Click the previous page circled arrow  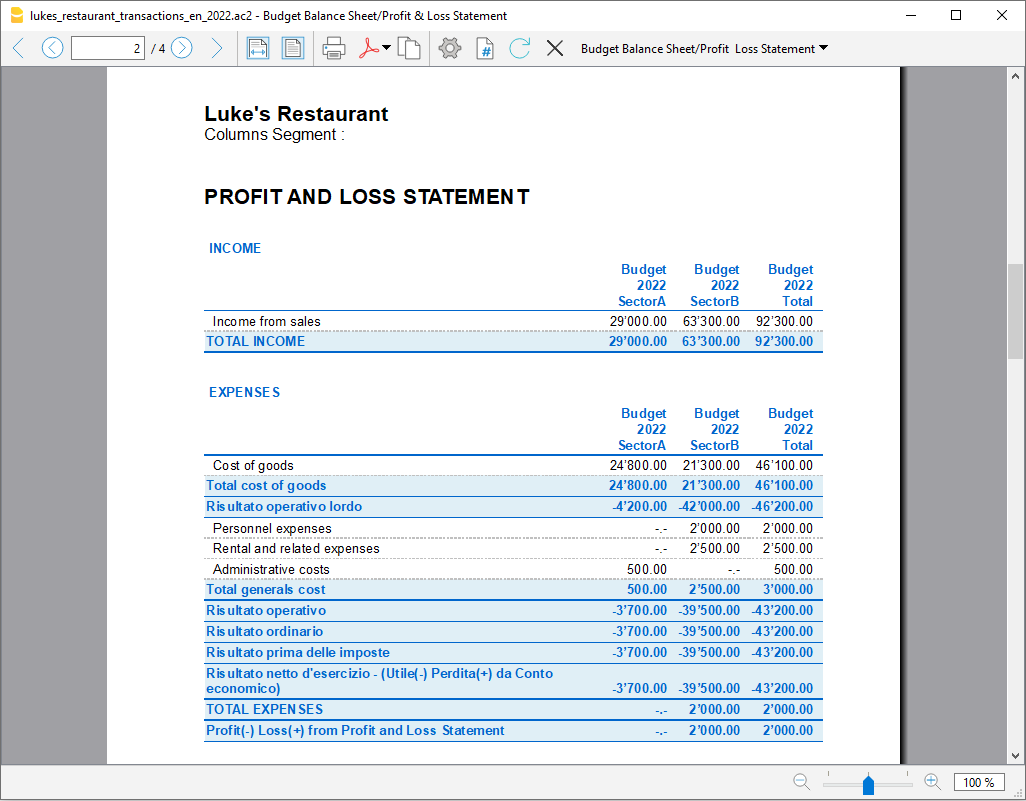52,48
